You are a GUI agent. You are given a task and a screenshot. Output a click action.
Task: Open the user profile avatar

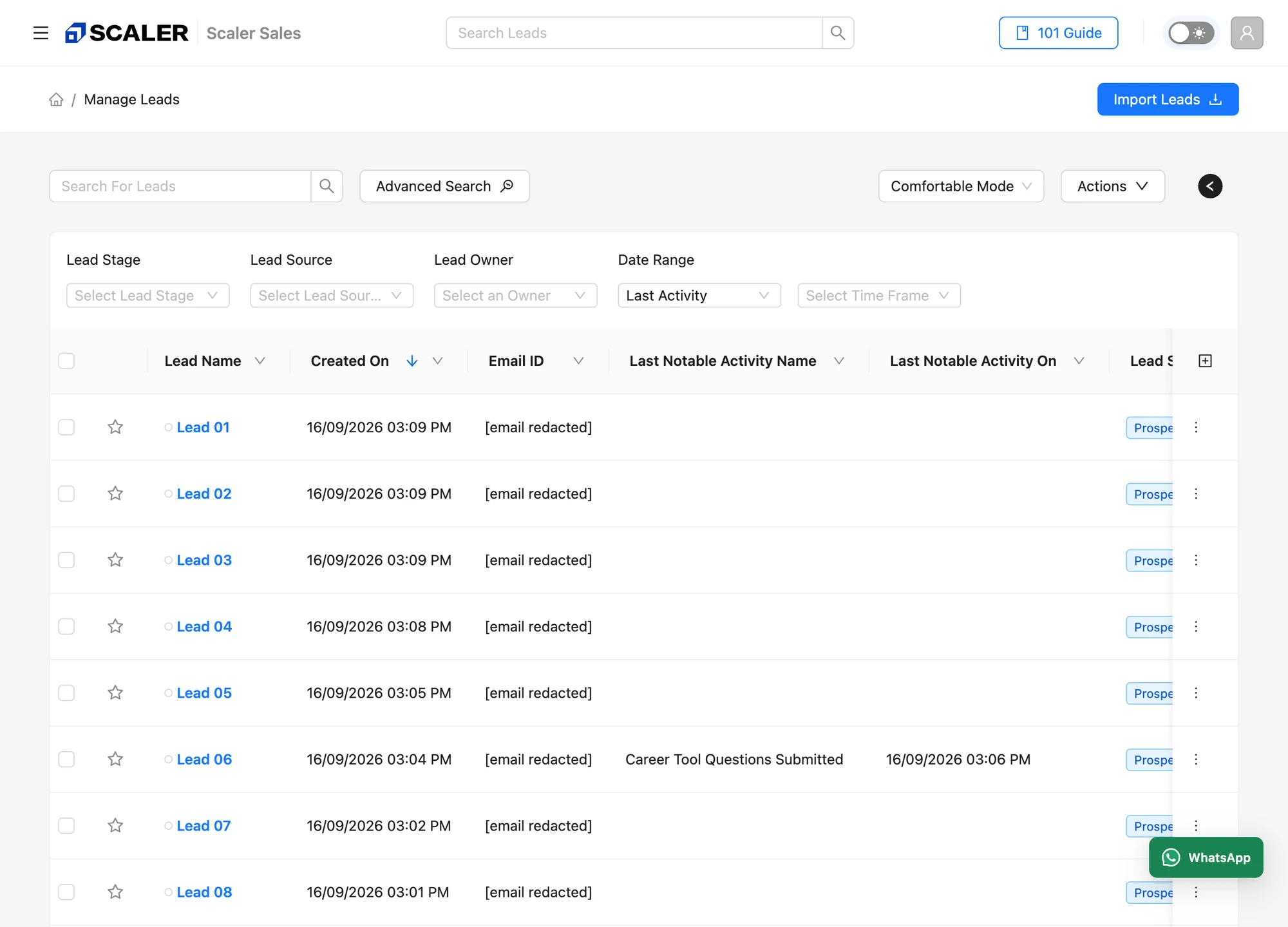tap(1247, 33)
